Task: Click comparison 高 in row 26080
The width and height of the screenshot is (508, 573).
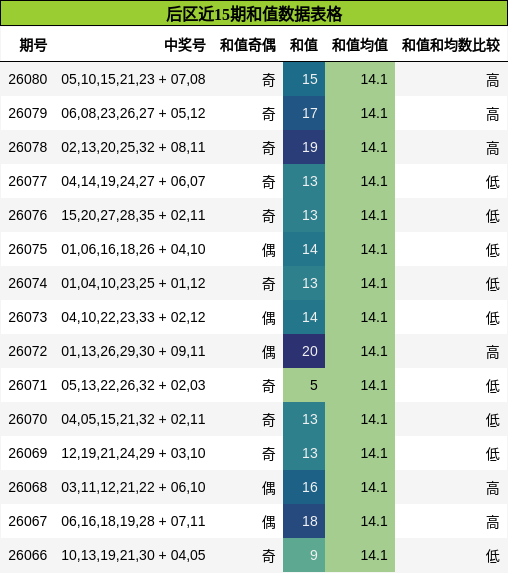Action: pyautogui.click(x=493, y=80)
